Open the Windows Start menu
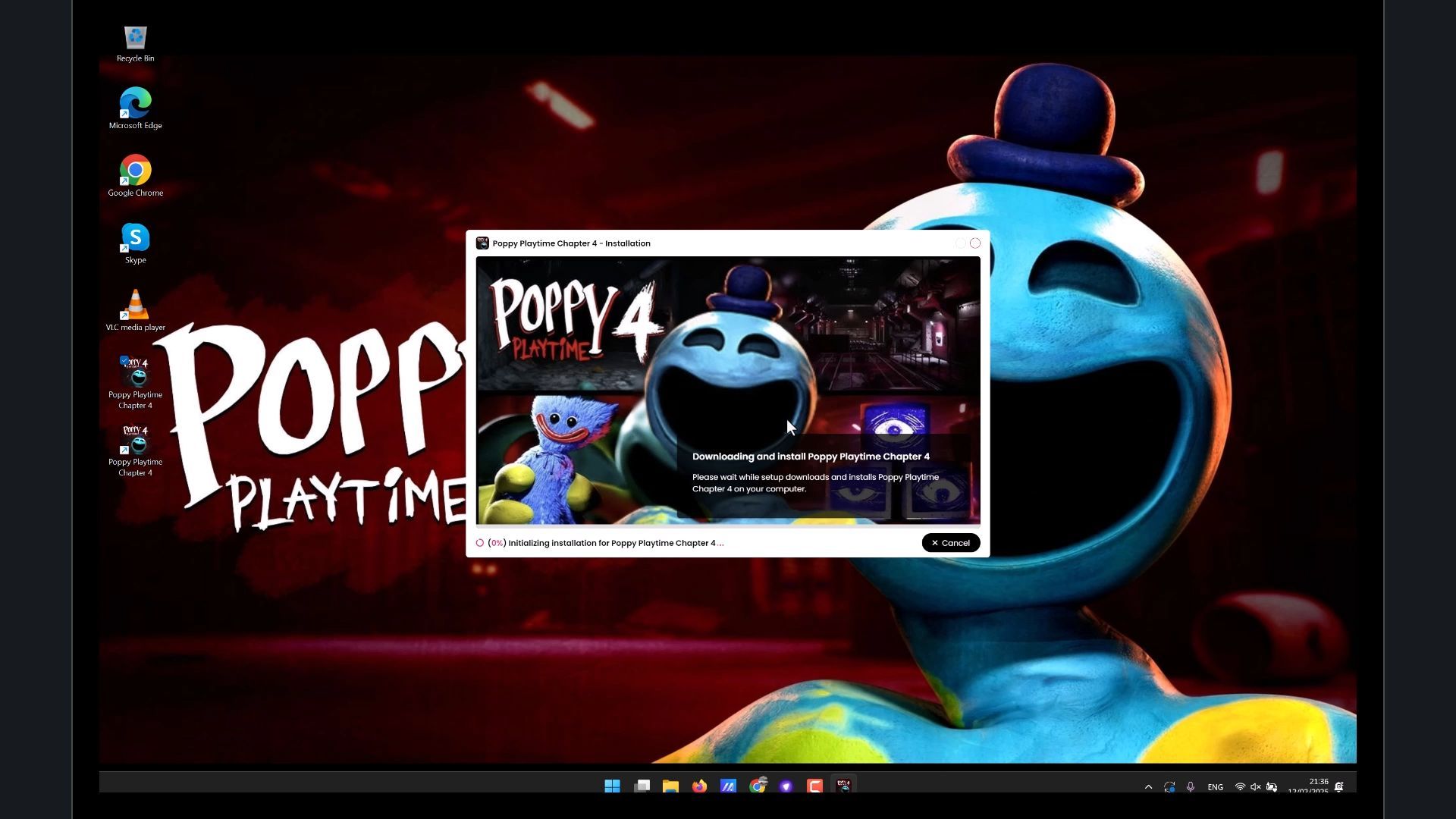1456x819 pixels. 612,786
